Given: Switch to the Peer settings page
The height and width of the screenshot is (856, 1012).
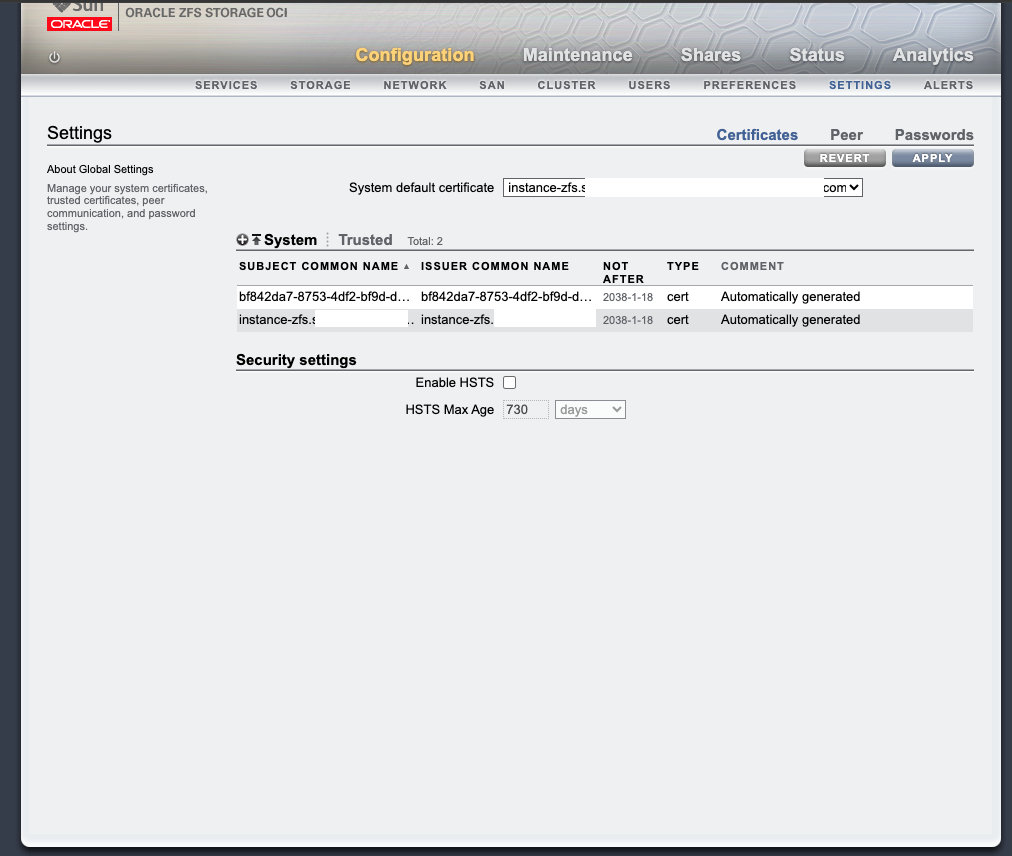Looking at the screenshot, I should click(845, 134).
